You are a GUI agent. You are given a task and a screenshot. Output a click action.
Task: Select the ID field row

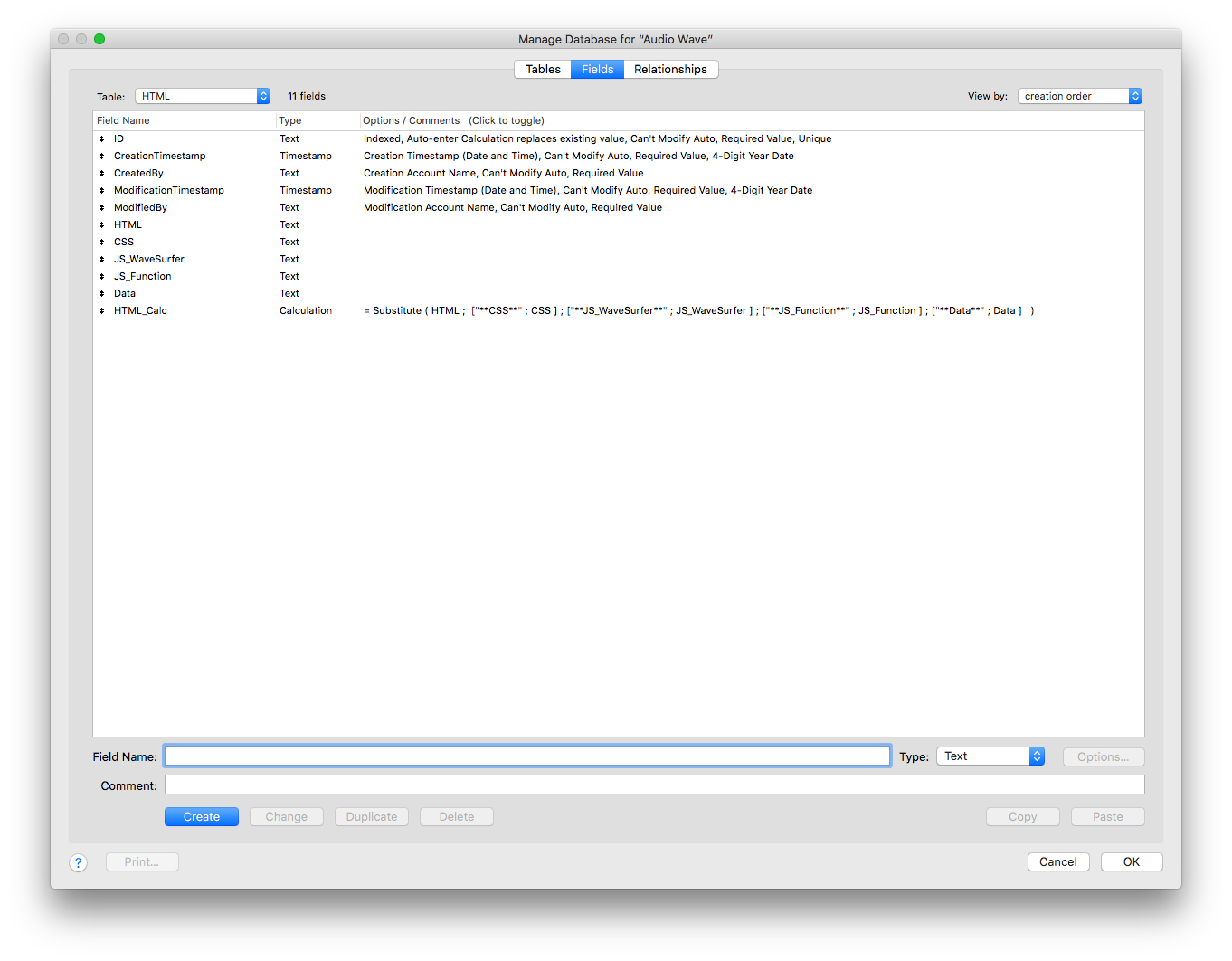pos(619,138)
